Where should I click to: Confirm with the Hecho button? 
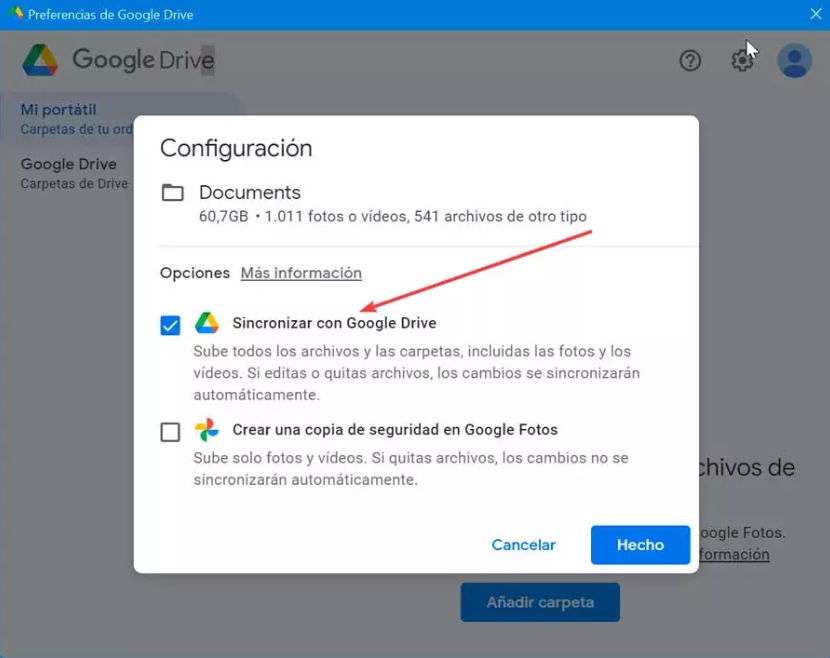point(640,545)
